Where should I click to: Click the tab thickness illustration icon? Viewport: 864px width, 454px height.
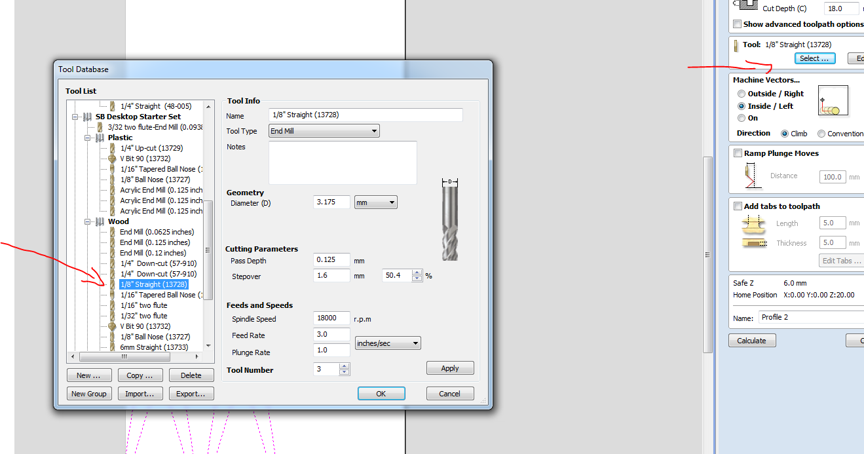[x=754, y=242]
